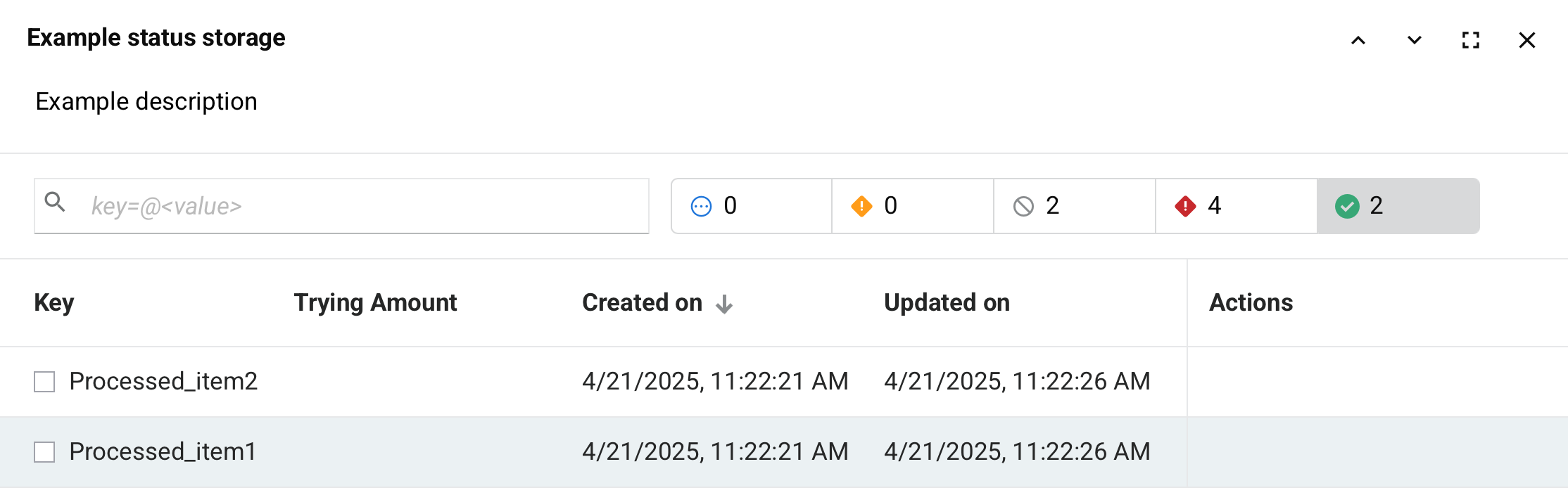Open the Processed_item1 entry
1568x502 pixels.
tap(163, 451)
